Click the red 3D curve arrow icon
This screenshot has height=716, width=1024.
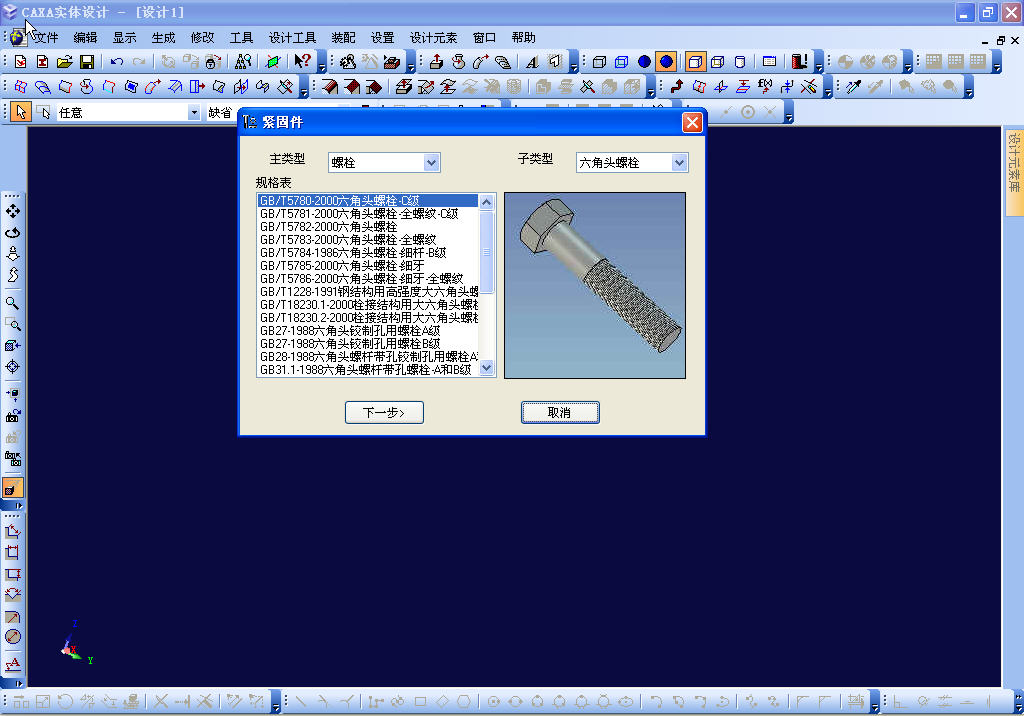click(677, 86)
